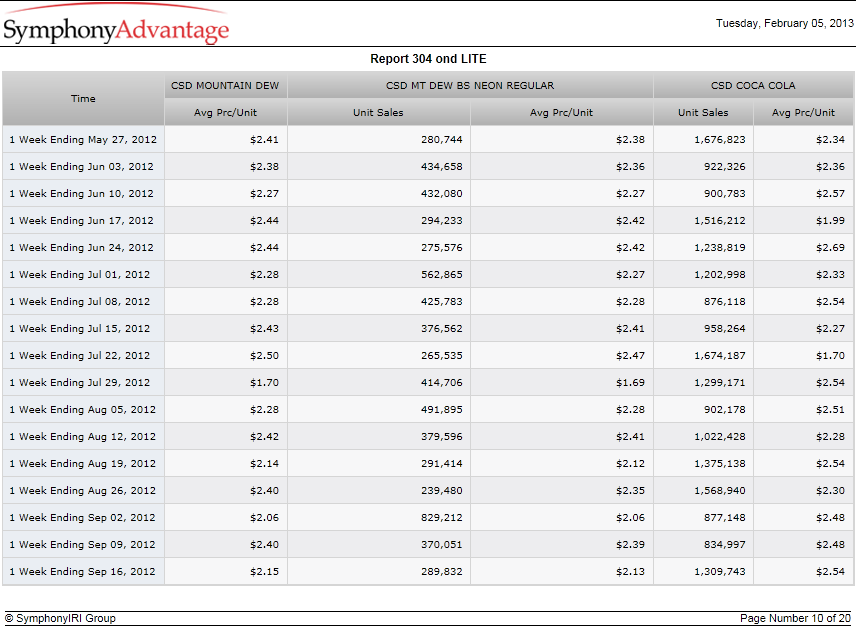The image size is (856, 631).
Task: Select the Mountain Dew price $2.50
Action: (264, 355)
